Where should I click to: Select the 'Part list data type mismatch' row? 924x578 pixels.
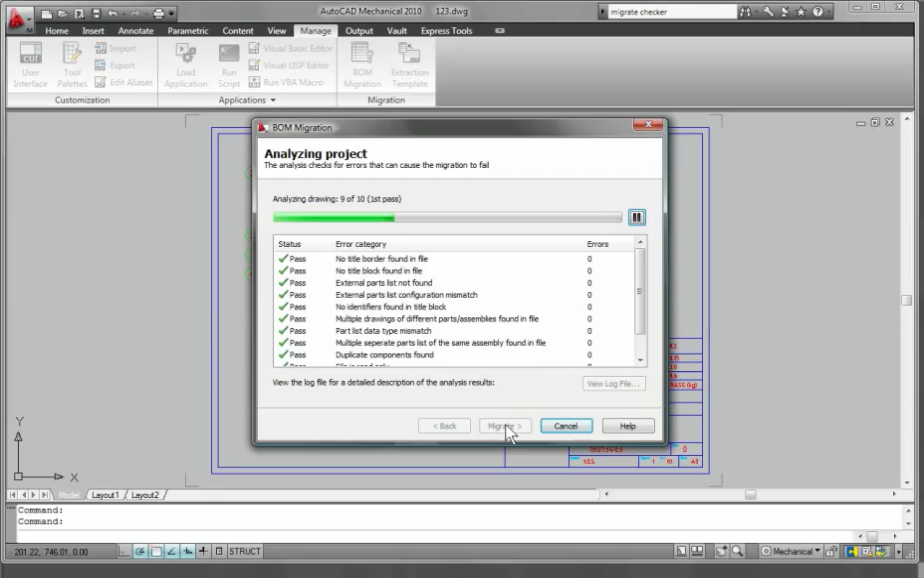point(453,331)
